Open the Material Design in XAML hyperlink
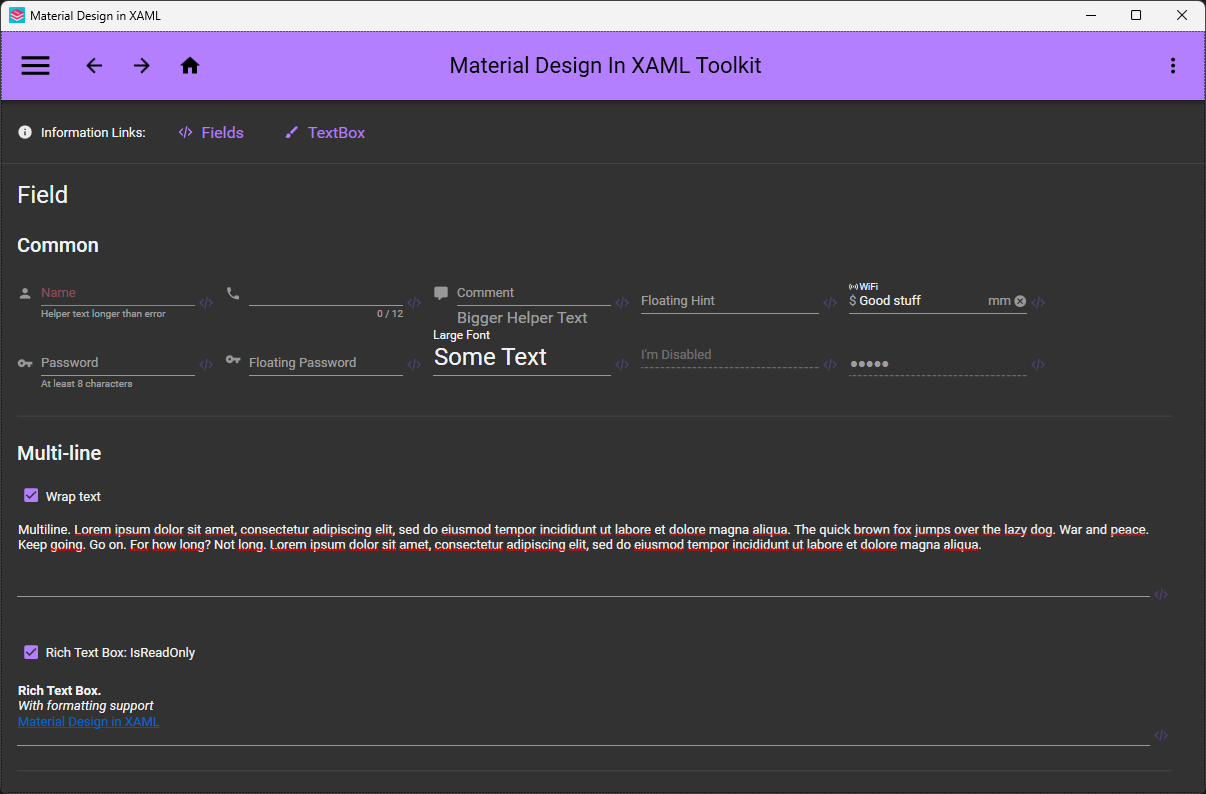The height and width of the screenshot is (794, 1206). click(89, 722)
